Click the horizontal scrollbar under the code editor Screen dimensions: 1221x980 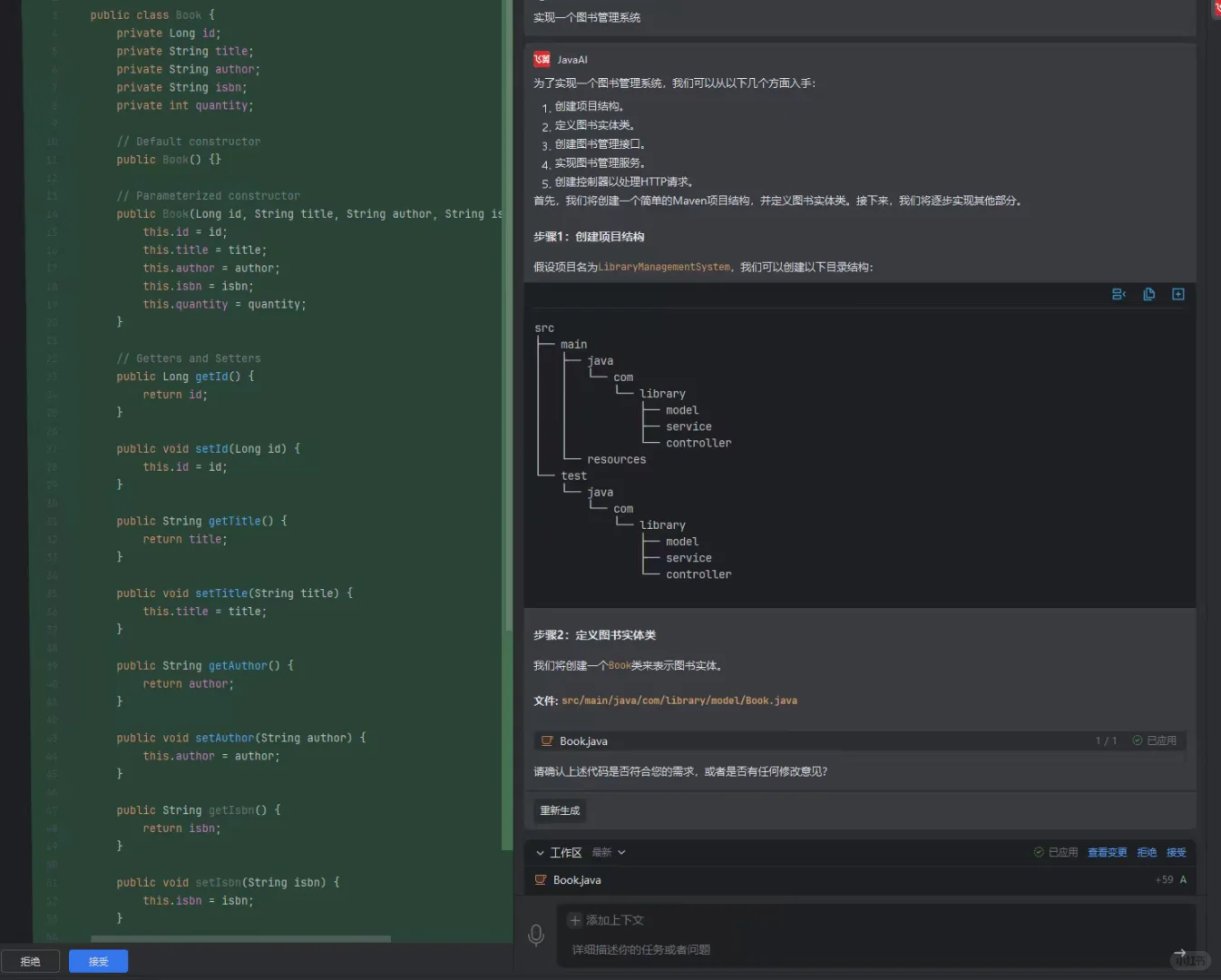click(241, 939)
